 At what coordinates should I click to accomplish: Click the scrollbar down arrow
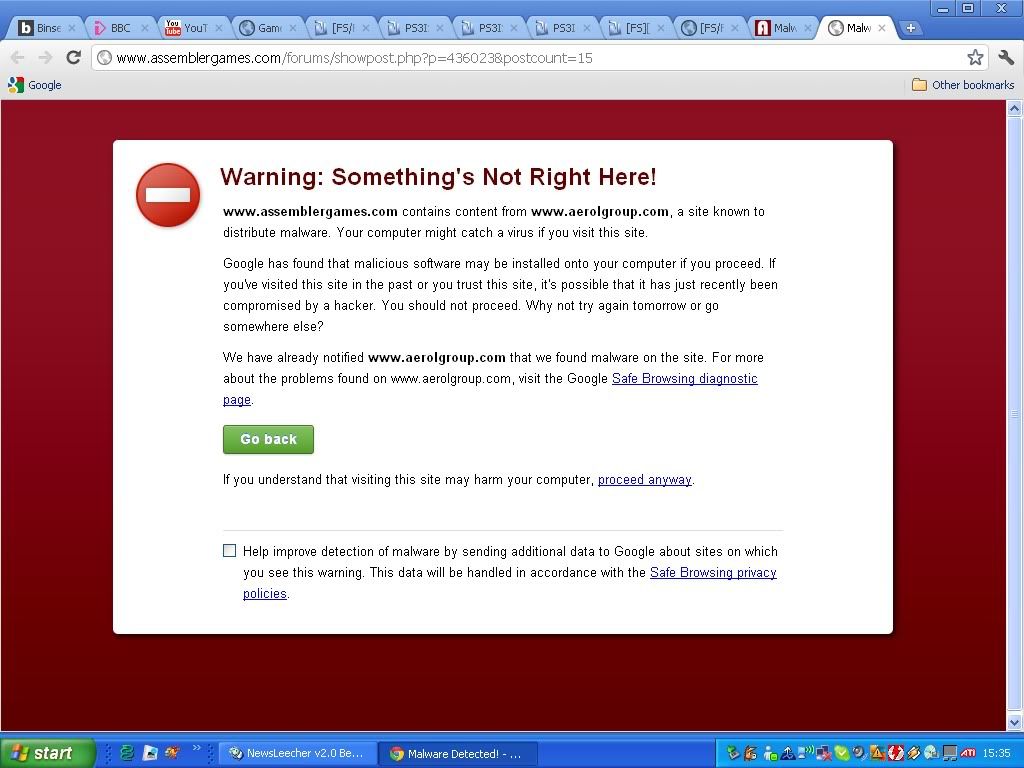tap(1014, 722)
